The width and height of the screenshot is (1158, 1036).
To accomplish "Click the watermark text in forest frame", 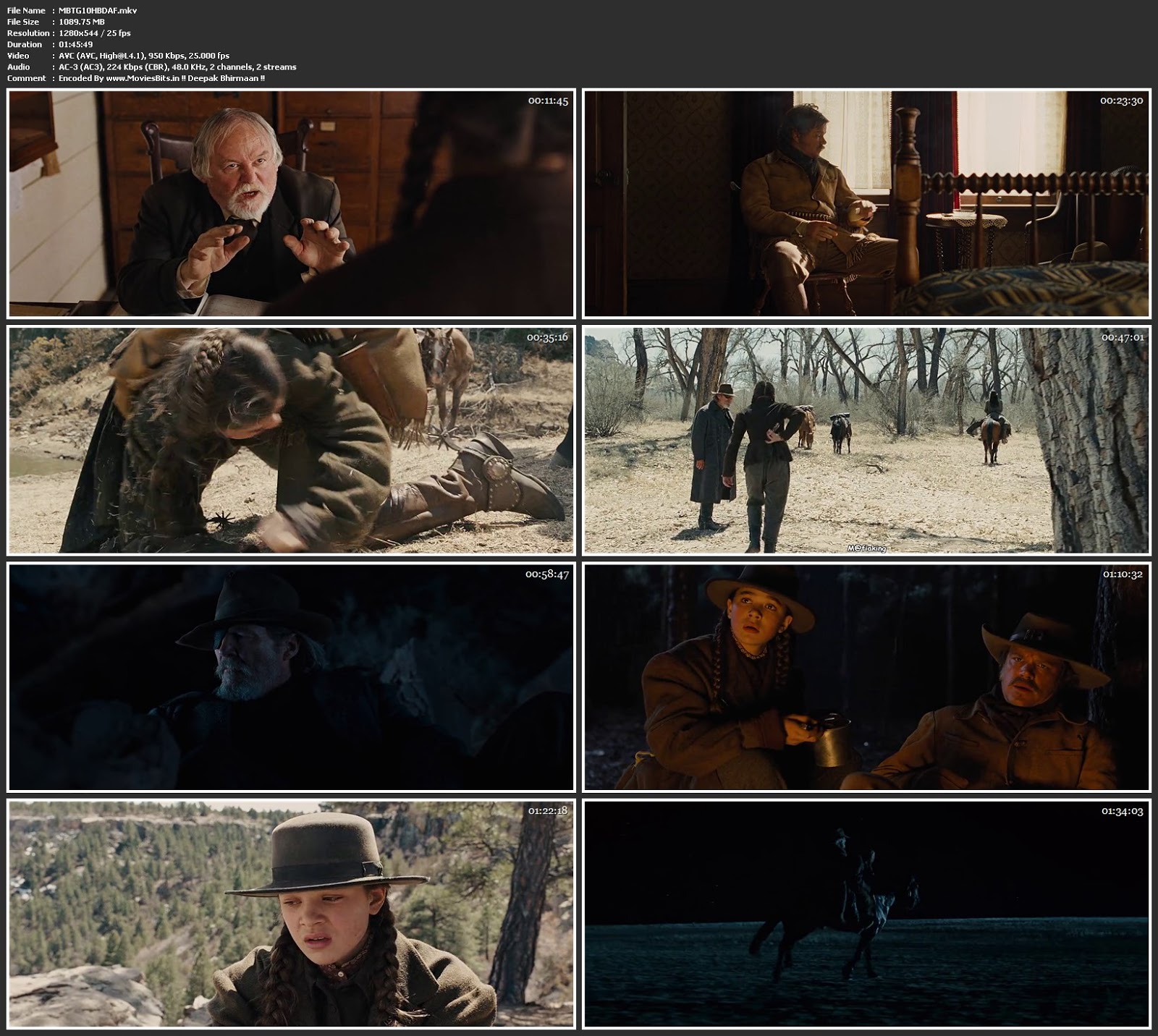I will coord(866,548).
